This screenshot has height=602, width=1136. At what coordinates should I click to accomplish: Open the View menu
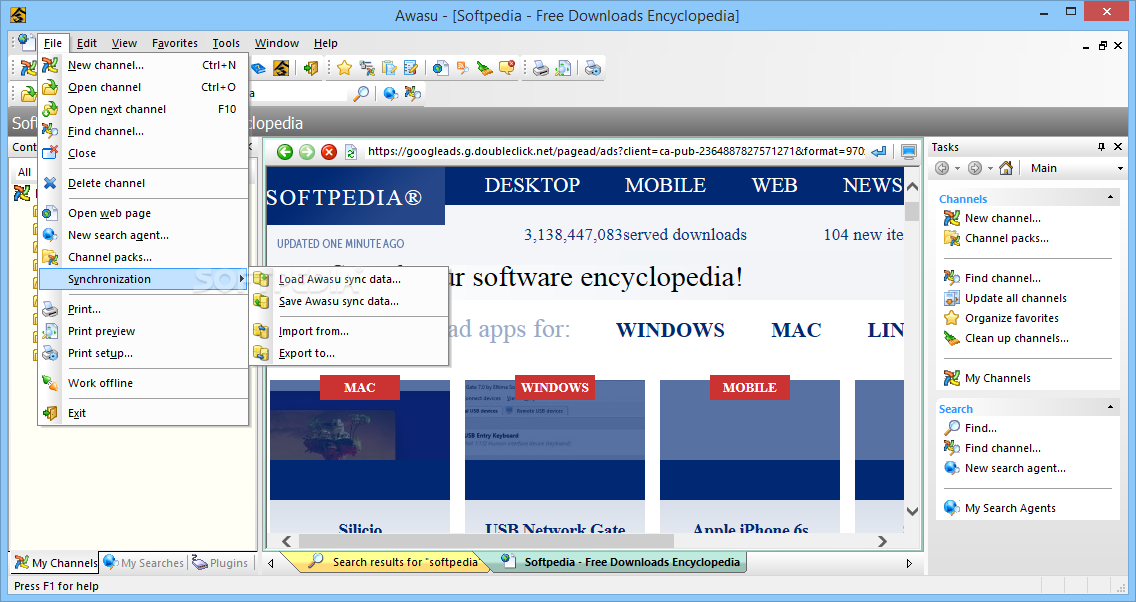[124, 43]
